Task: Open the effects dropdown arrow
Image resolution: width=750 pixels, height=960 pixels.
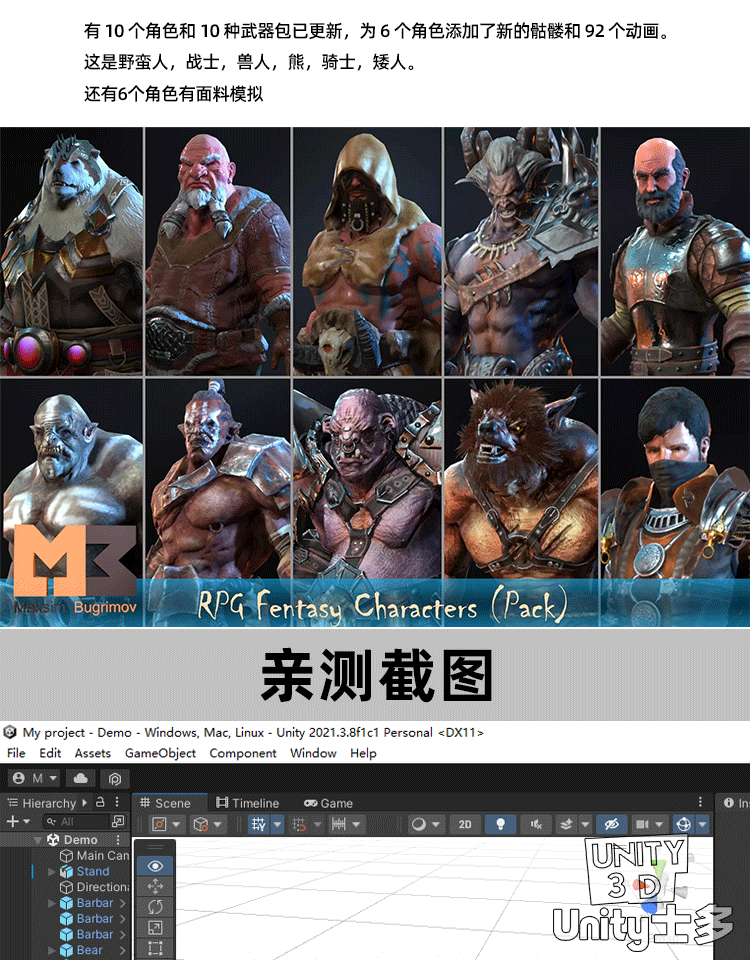Action: click(585, 824)
